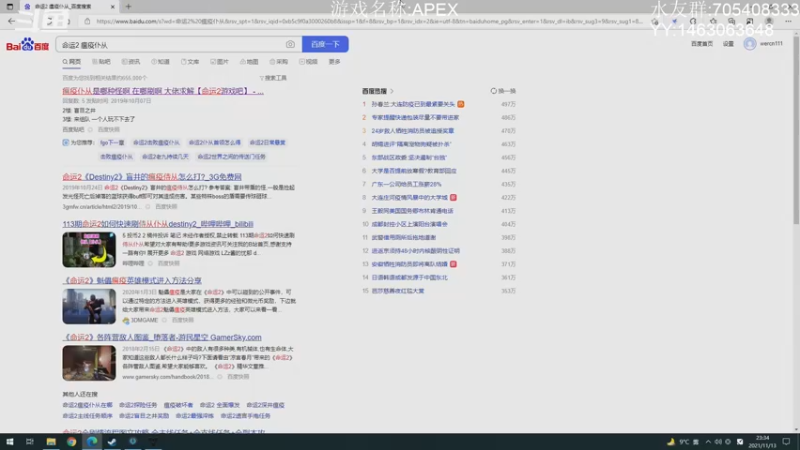Screen dimensions: 800x450
Task: Open the browser three-dot settings menu
Action: click(788, 21)
